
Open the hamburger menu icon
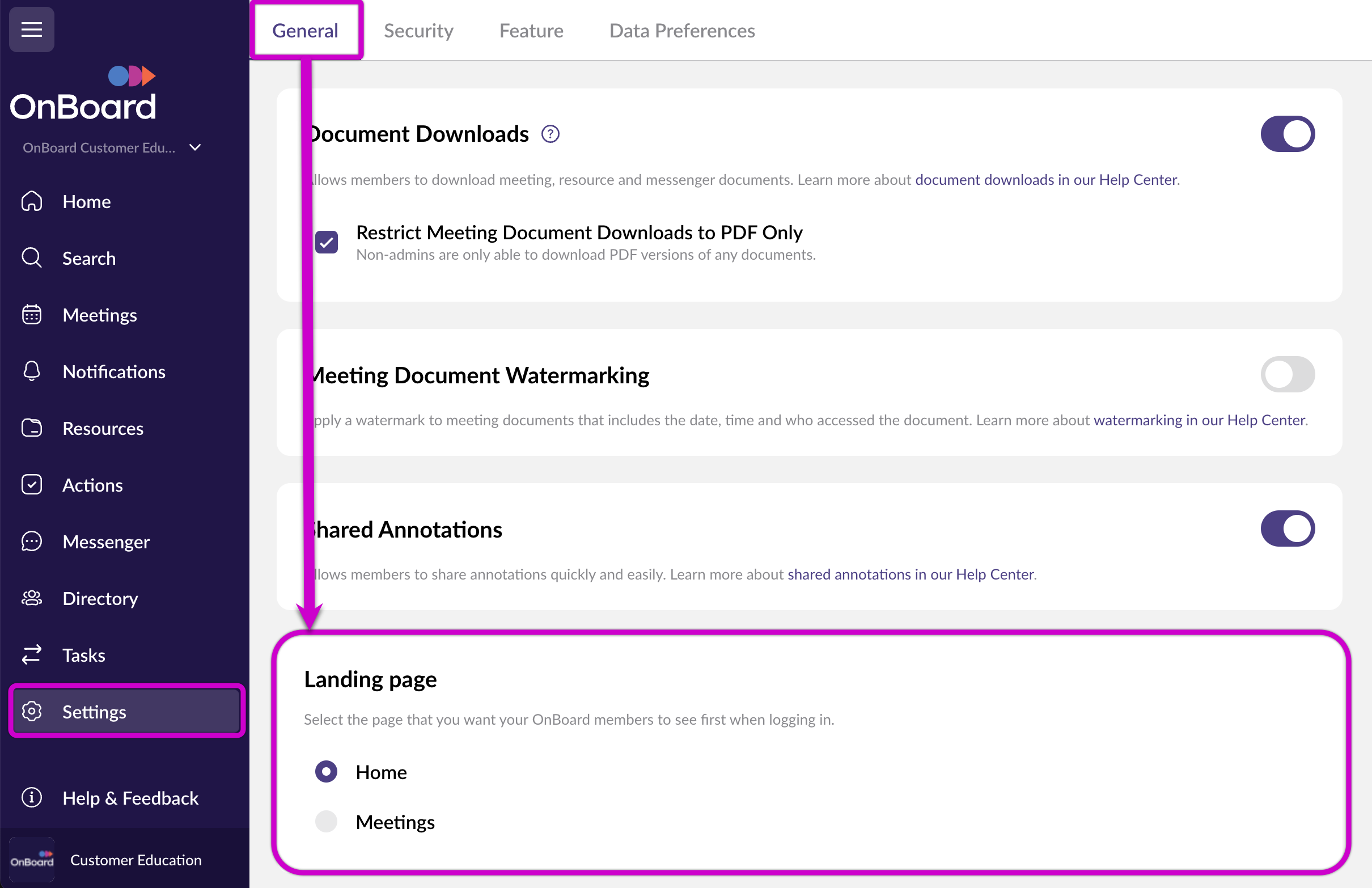[x=32, y=29]
